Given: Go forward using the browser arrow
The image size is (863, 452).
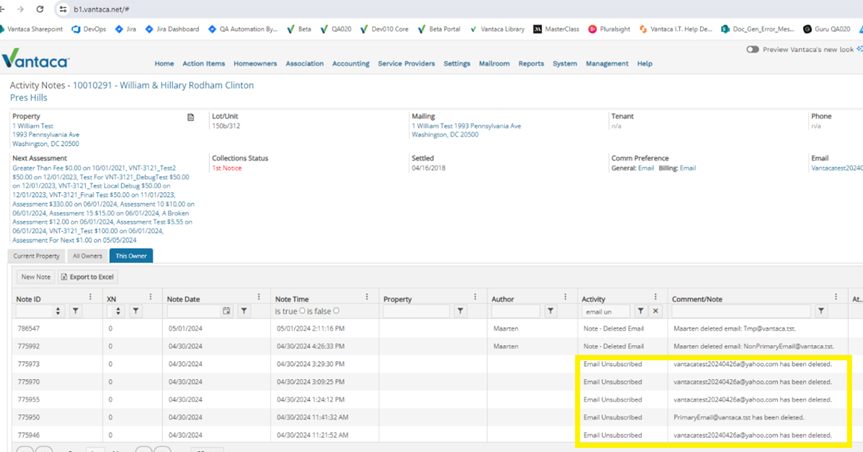Looking at the screenshot, I should pyautogui.click(x=20, y=9).
